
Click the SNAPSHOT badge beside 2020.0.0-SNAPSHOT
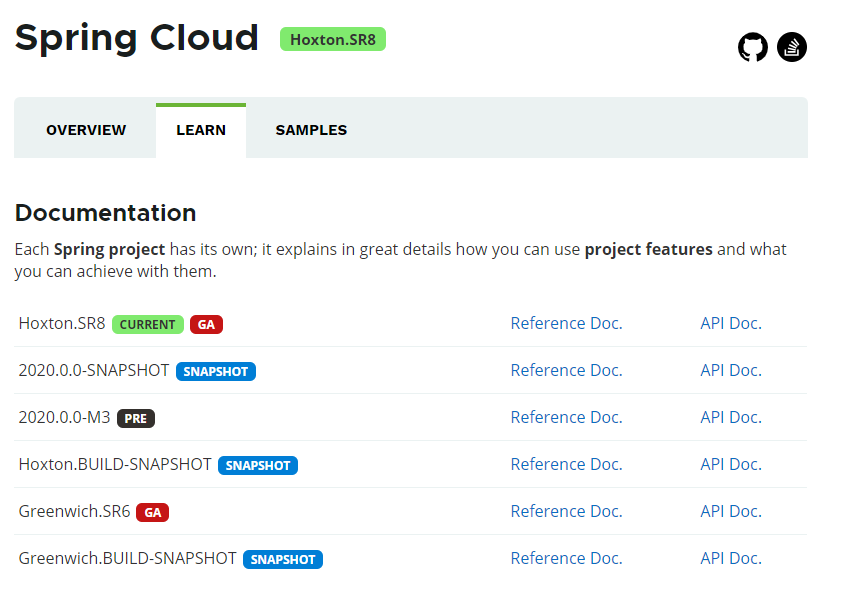[216, 371]
